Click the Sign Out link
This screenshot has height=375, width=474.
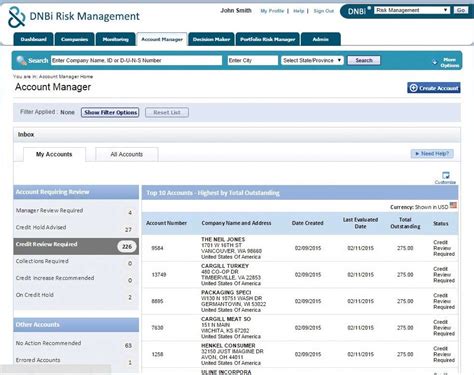[323, 11]
